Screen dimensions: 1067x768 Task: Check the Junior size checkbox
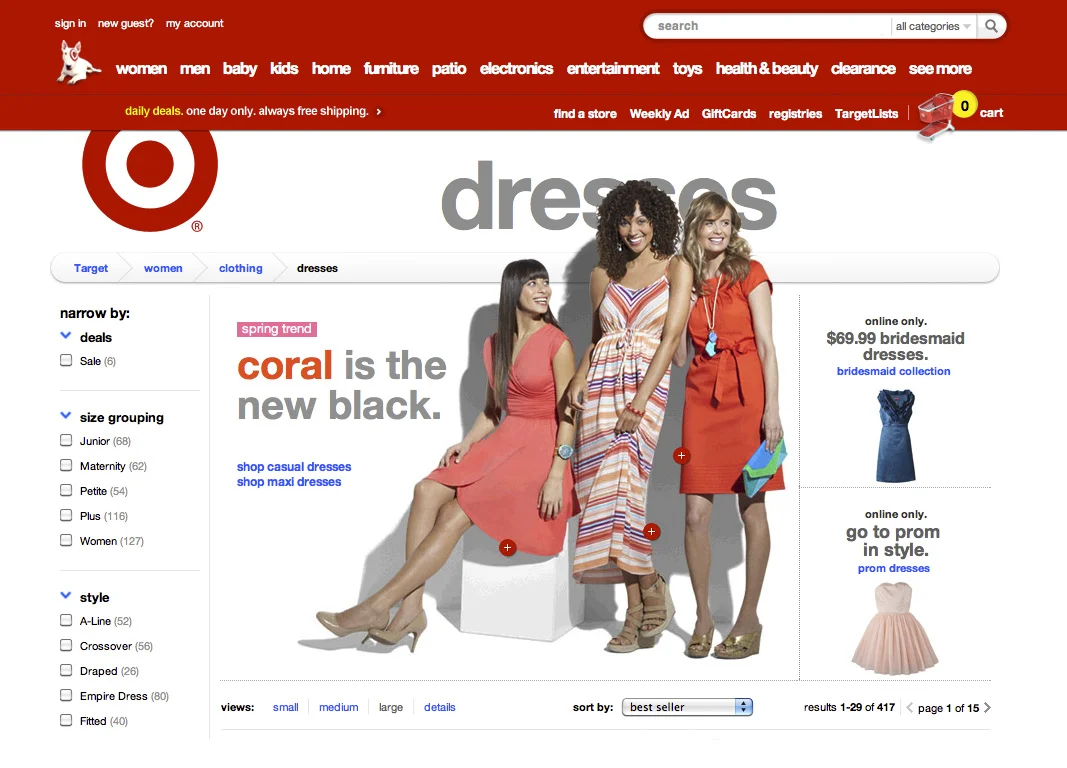click(x=66, y=440)
